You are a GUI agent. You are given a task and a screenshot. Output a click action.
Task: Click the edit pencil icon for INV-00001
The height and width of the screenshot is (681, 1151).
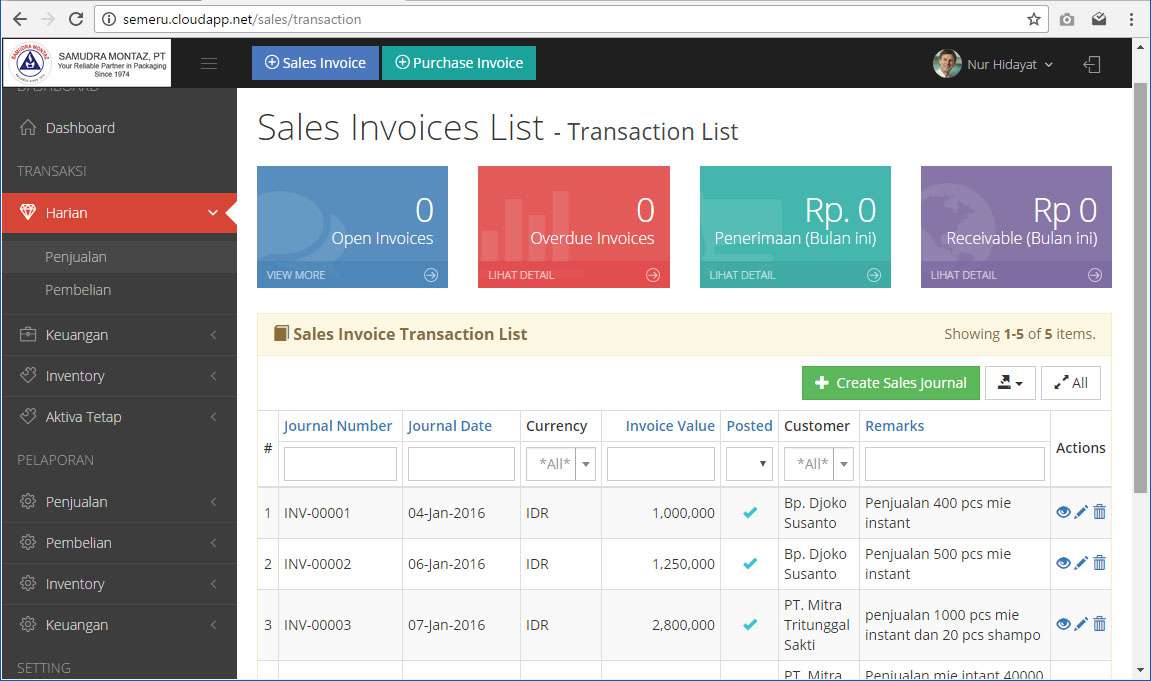click(1081, 512)
